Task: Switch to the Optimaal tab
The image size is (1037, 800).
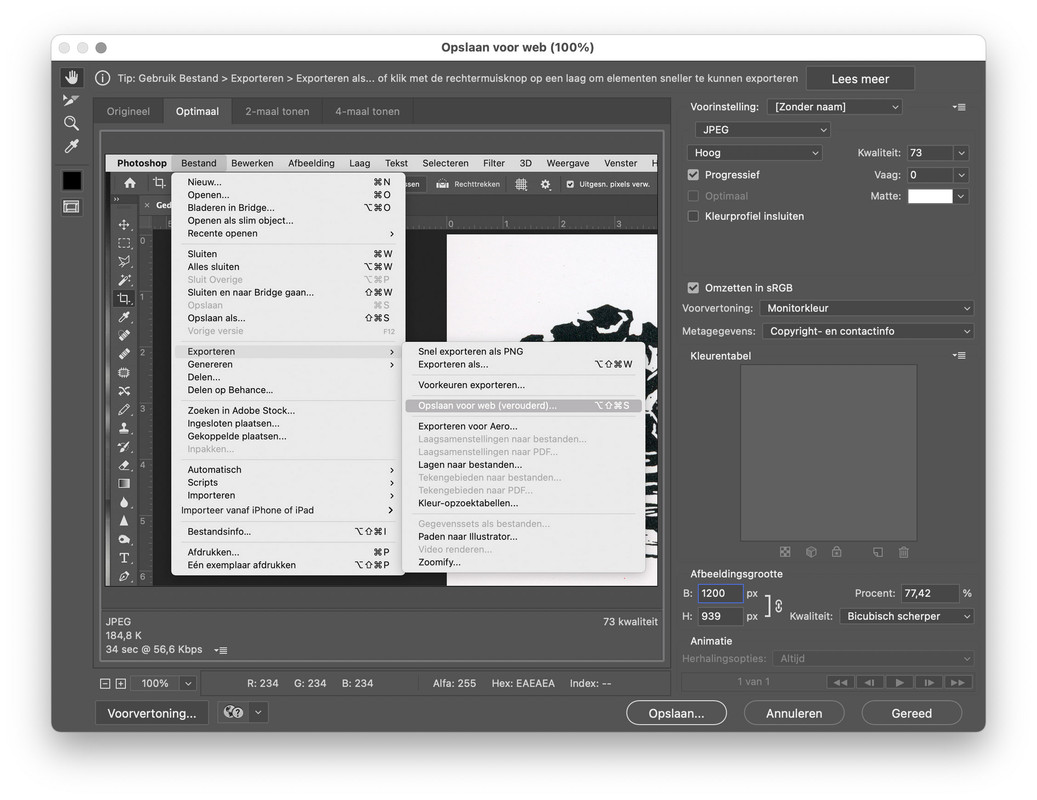Action: 197,111
